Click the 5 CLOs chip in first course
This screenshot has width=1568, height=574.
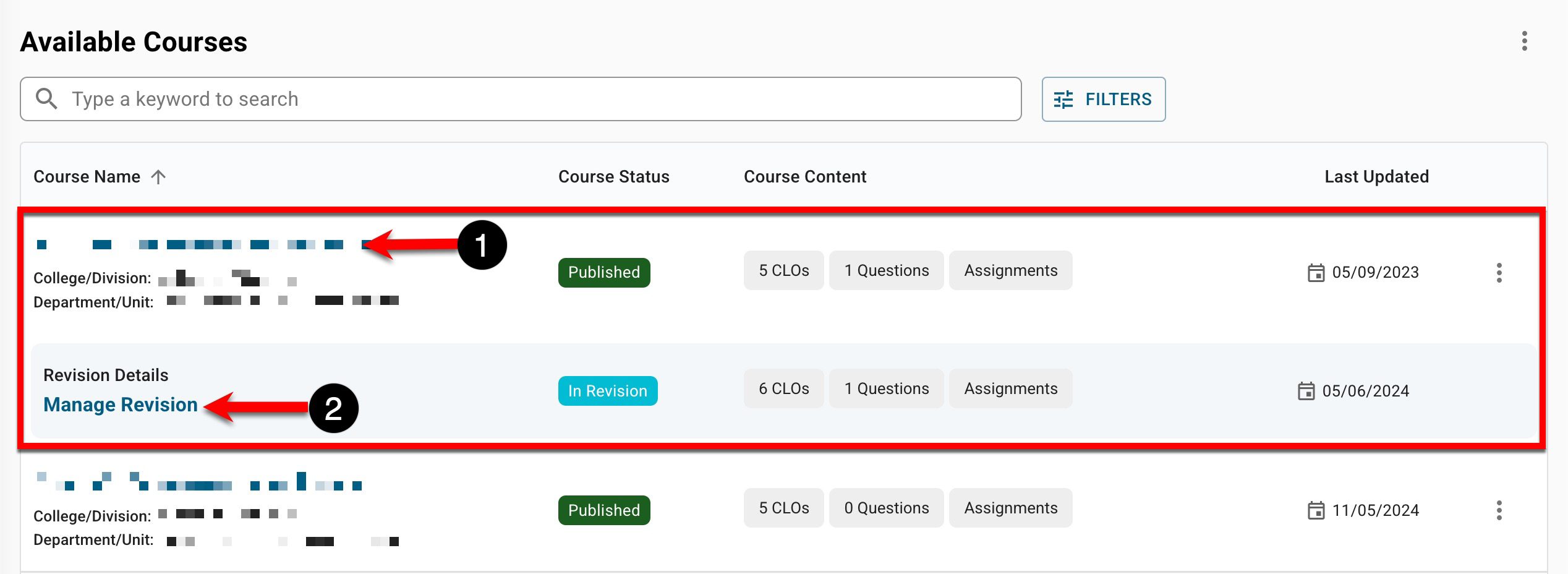[x=783, y=270]
